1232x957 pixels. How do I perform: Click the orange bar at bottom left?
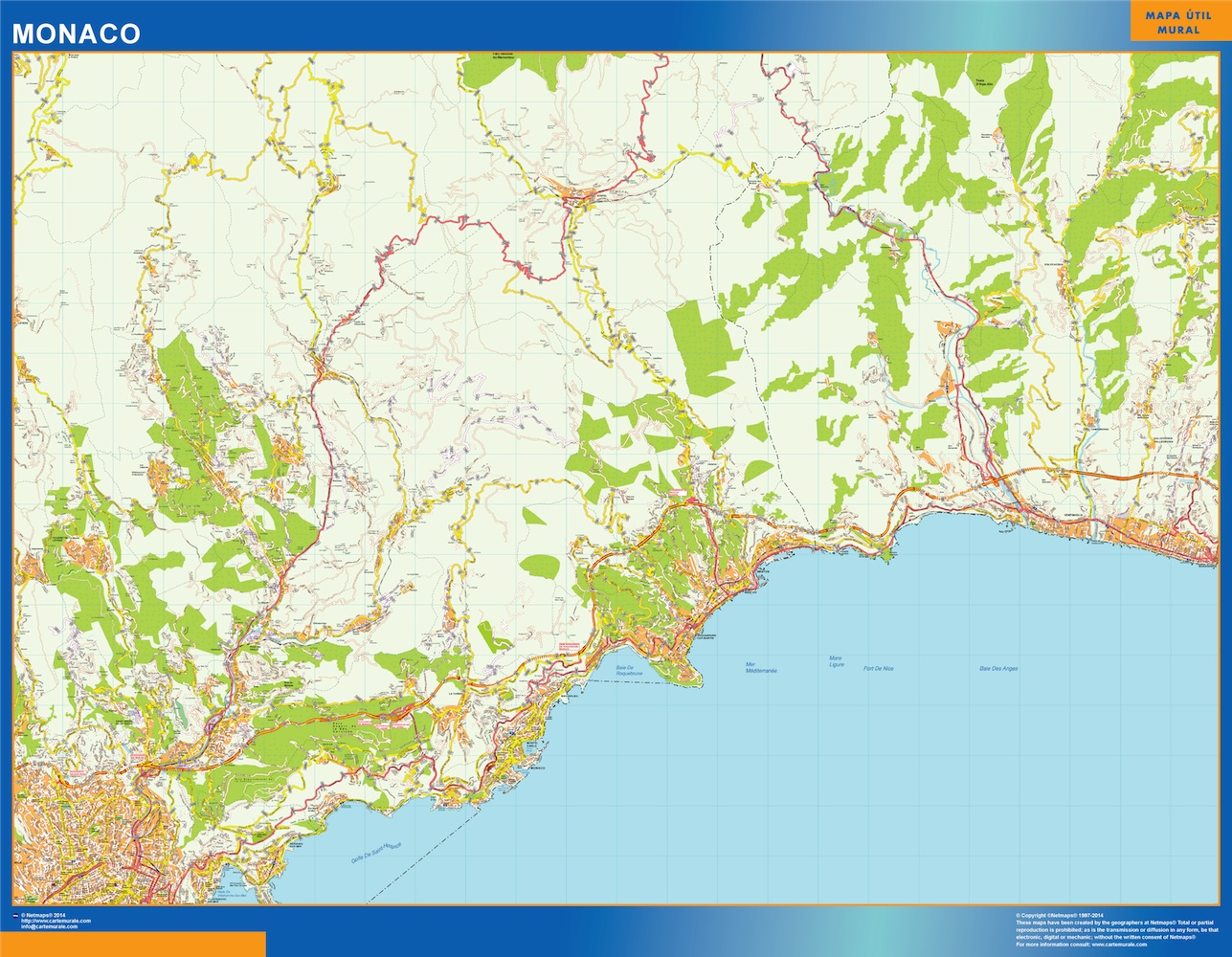[x=133, y=944]
